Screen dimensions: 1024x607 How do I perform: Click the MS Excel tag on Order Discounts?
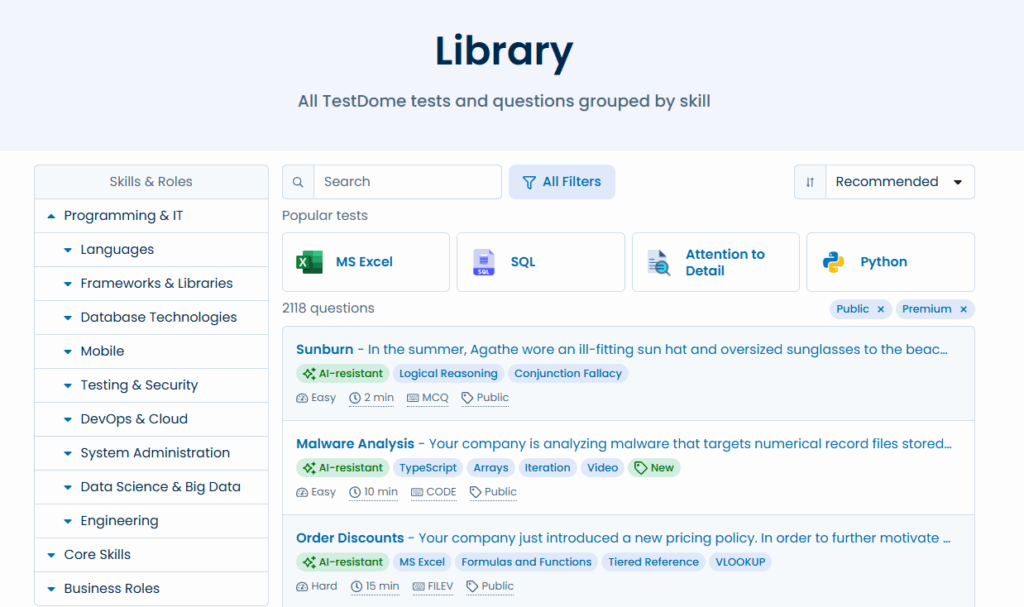(422, 562)
